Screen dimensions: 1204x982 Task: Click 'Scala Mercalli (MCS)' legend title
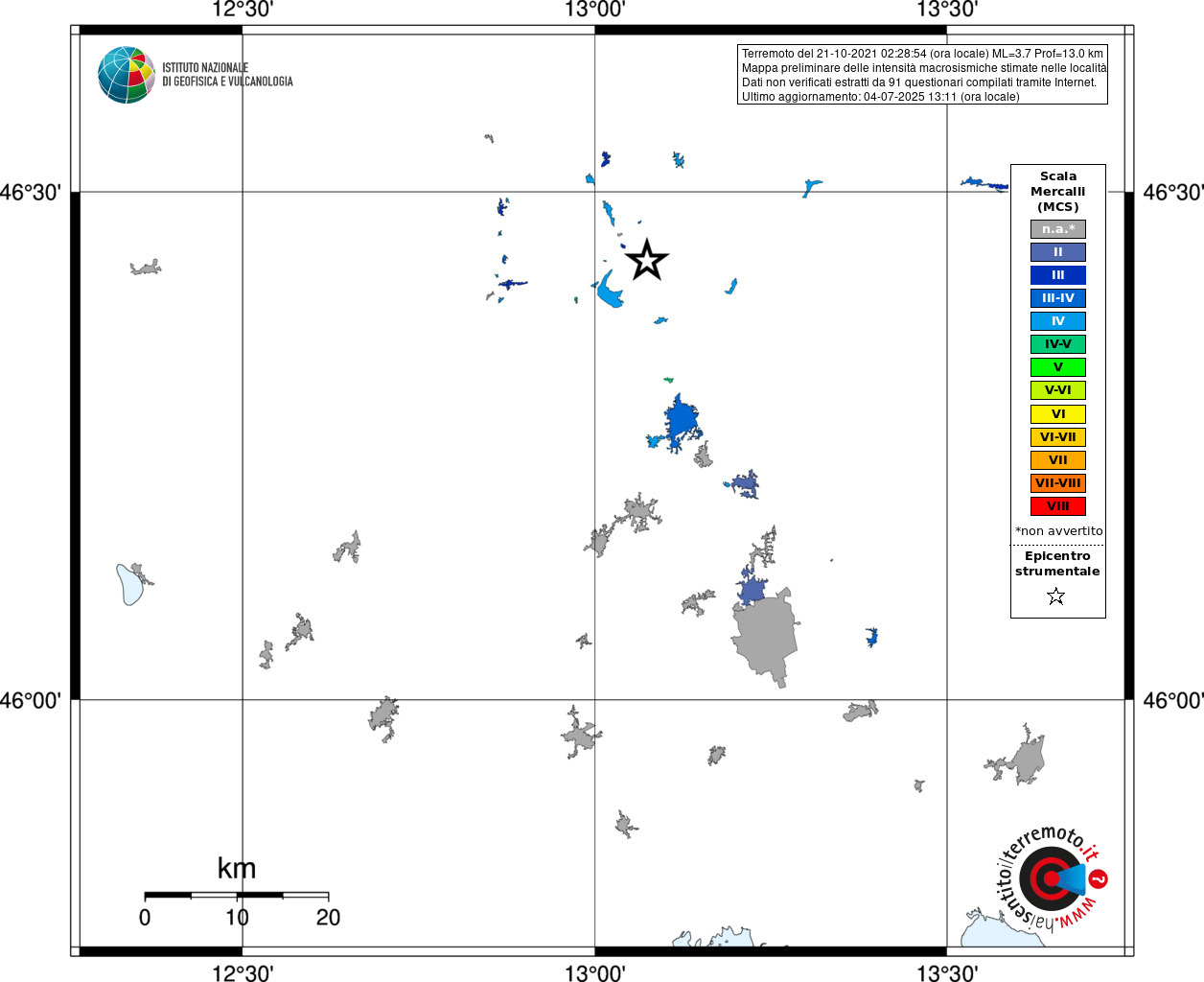(1058, 192)
